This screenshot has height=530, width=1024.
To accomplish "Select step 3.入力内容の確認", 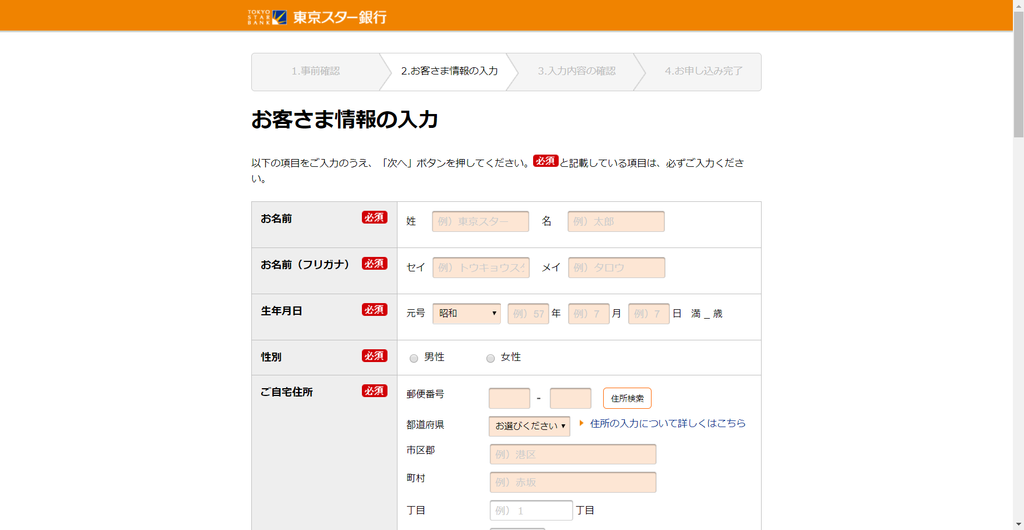I will tap(576, 71).
